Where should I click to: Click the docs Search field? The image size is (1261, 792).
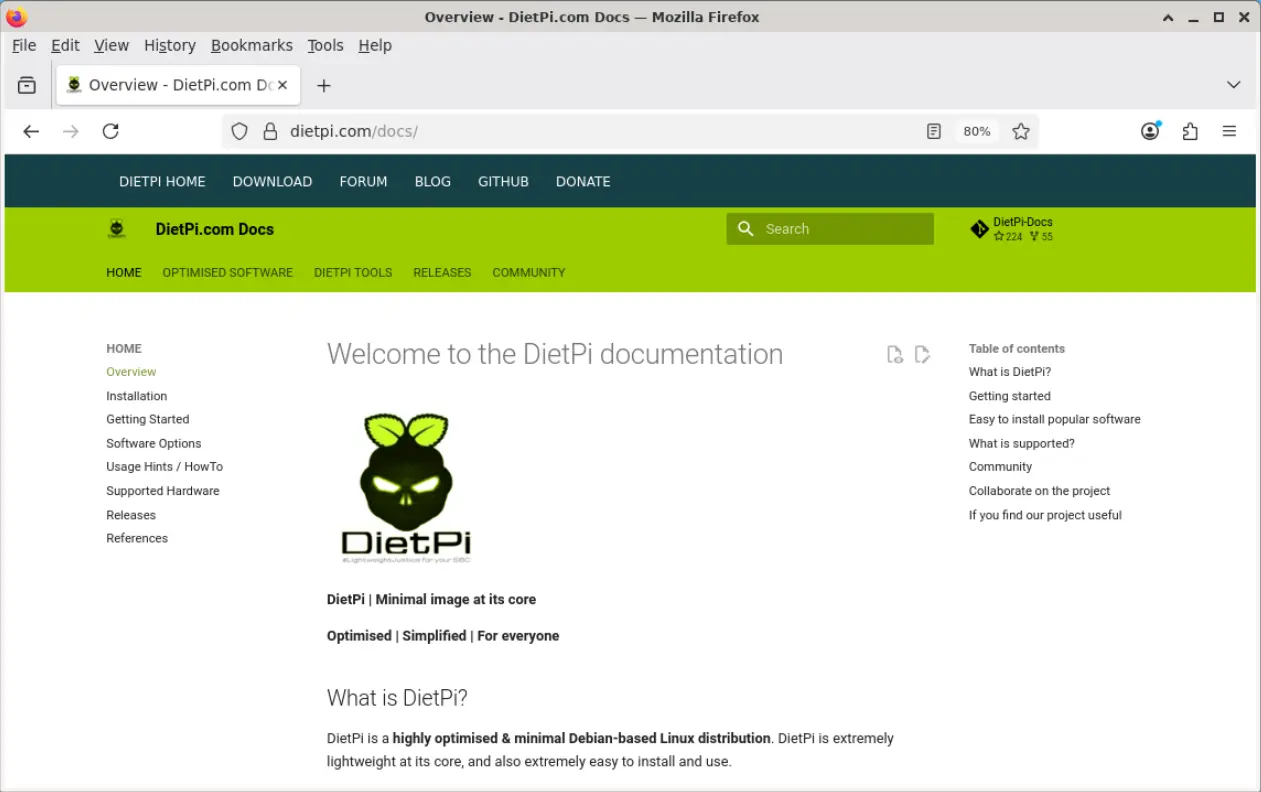(840, 229)
